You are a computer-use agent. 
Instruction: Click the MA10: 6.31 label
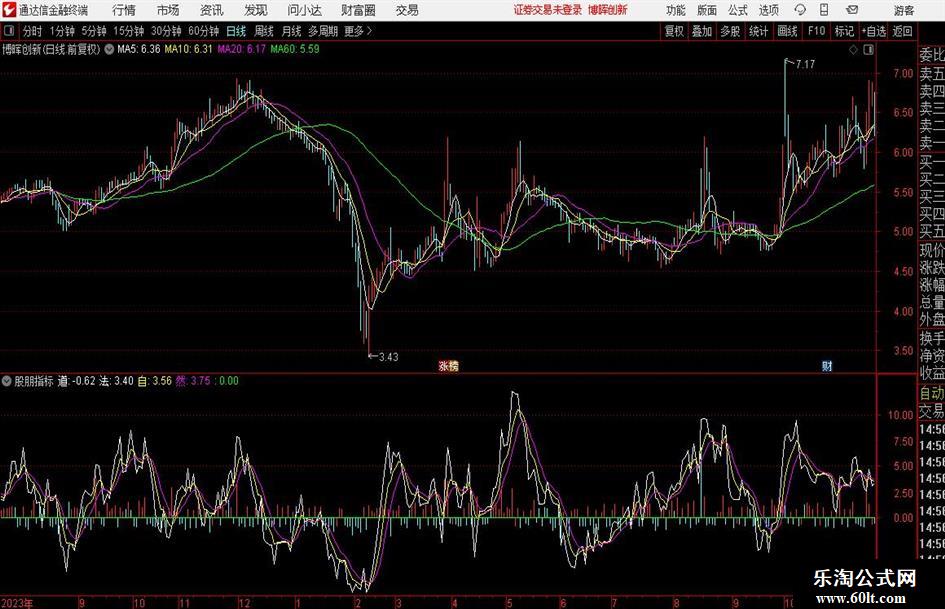click(189, 49)
